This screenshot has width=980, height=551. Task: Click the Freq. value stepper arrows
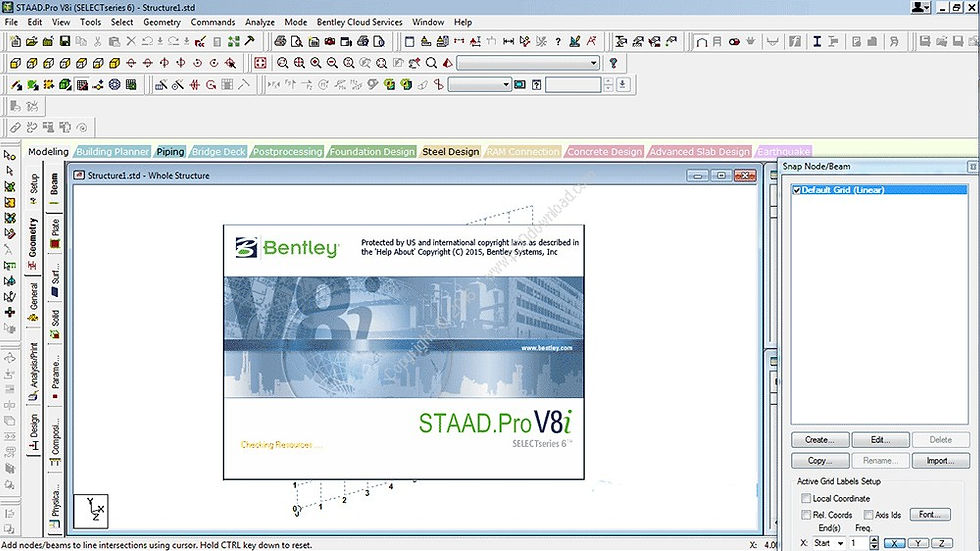click(x=874, y=544)
